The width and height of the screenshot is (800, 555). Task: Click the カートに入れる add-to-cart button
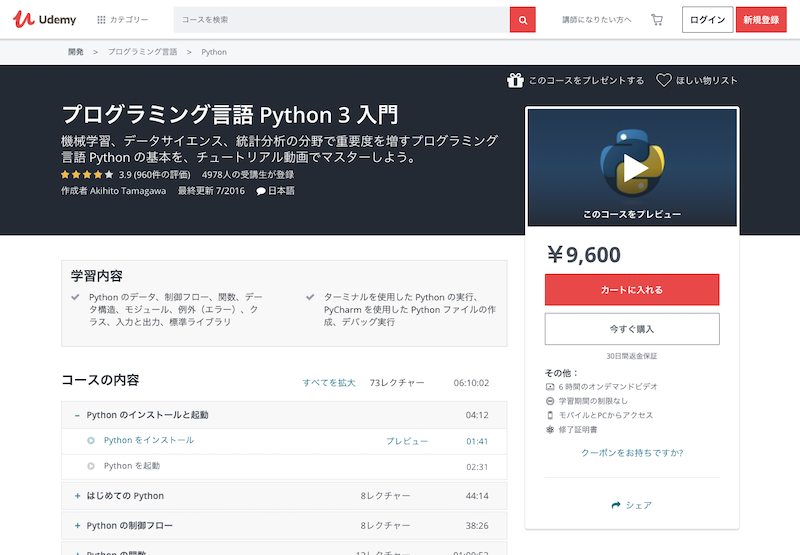pyautogui.click(x=632, y=290)
